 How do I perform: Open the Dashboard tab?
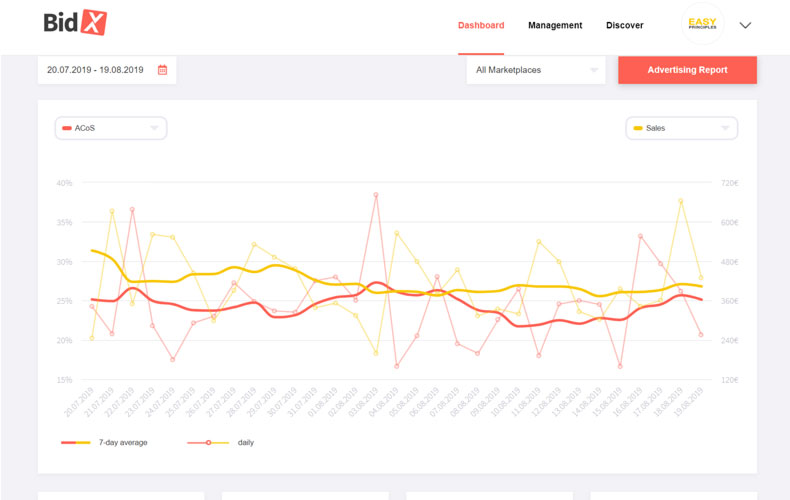point(481,25)
